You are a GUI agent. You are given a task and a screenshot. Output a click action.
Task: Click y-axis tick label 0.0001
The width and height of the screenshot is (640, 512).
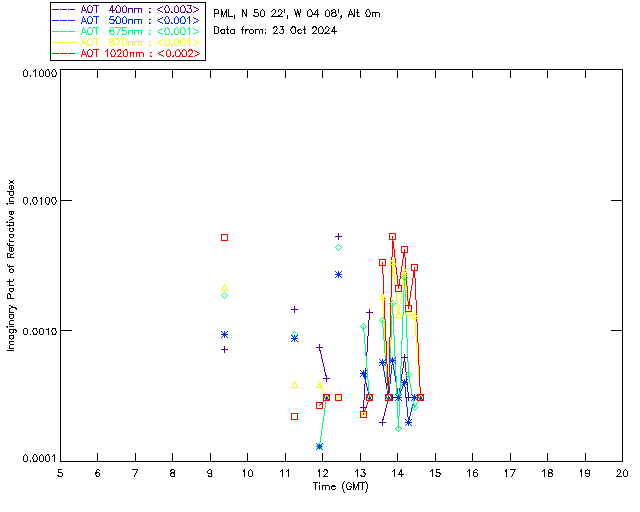click(x=39, y=459)
